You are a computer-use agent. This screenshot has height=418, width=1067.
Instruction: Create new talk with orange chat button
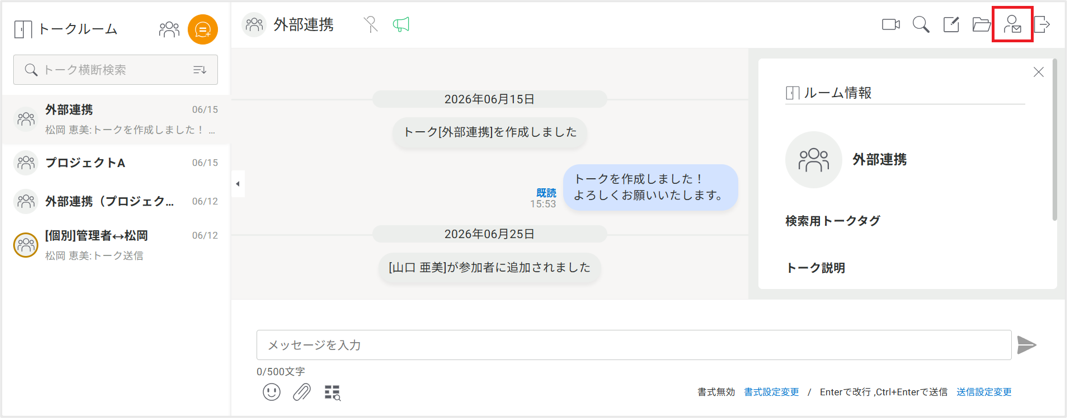(x=202, y=29)
